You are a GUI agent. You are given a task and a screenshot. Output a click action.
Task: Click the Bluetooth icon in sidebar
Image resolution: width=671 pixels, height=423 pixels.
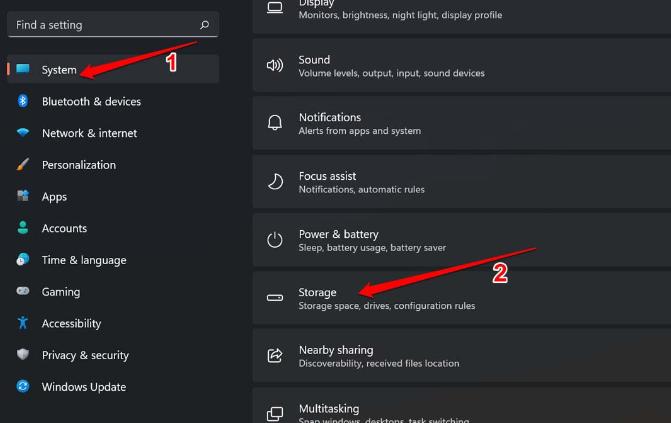pyautogui.click(x=23, y=101)
